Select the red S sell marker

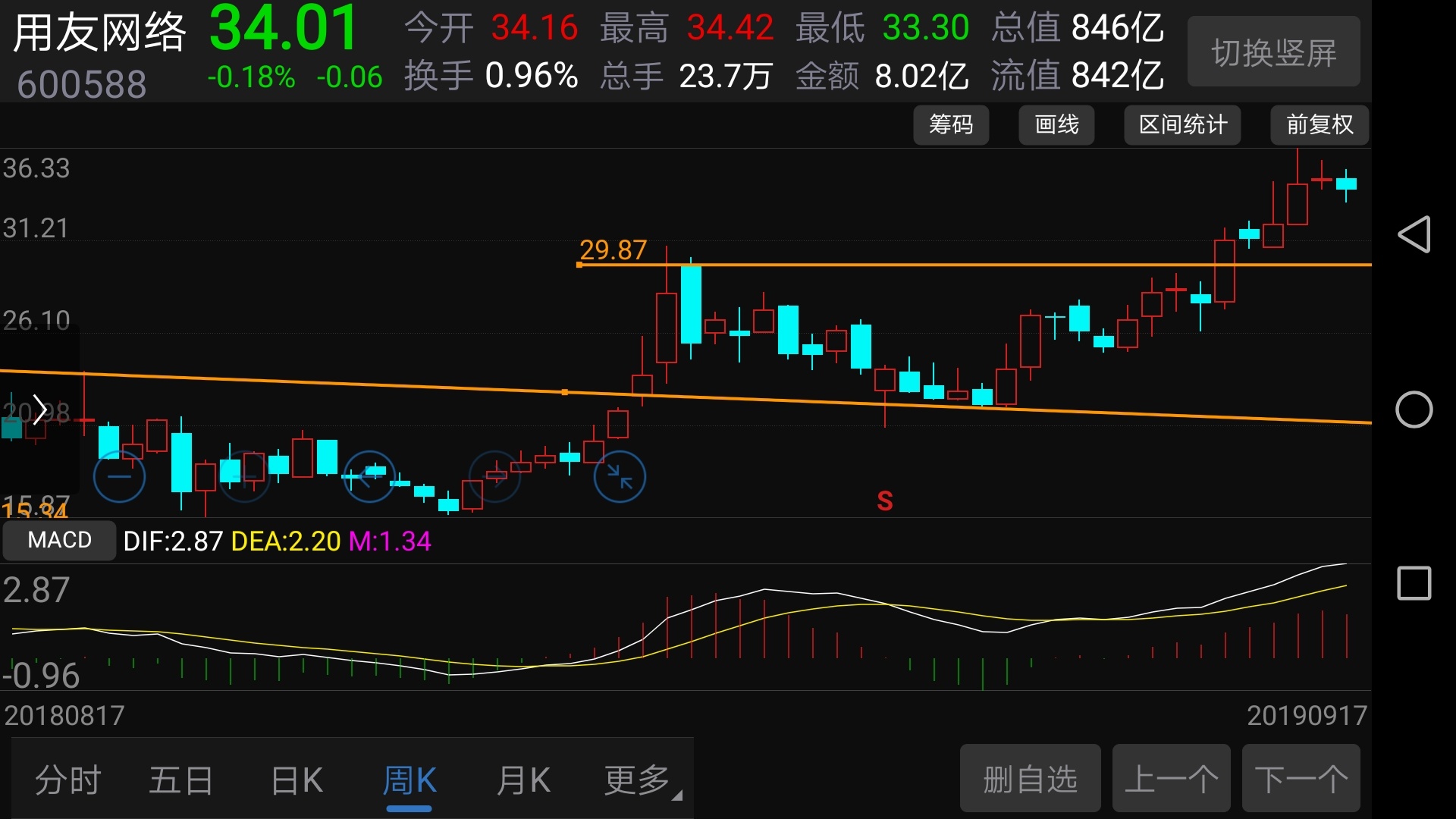coord(885,501)
